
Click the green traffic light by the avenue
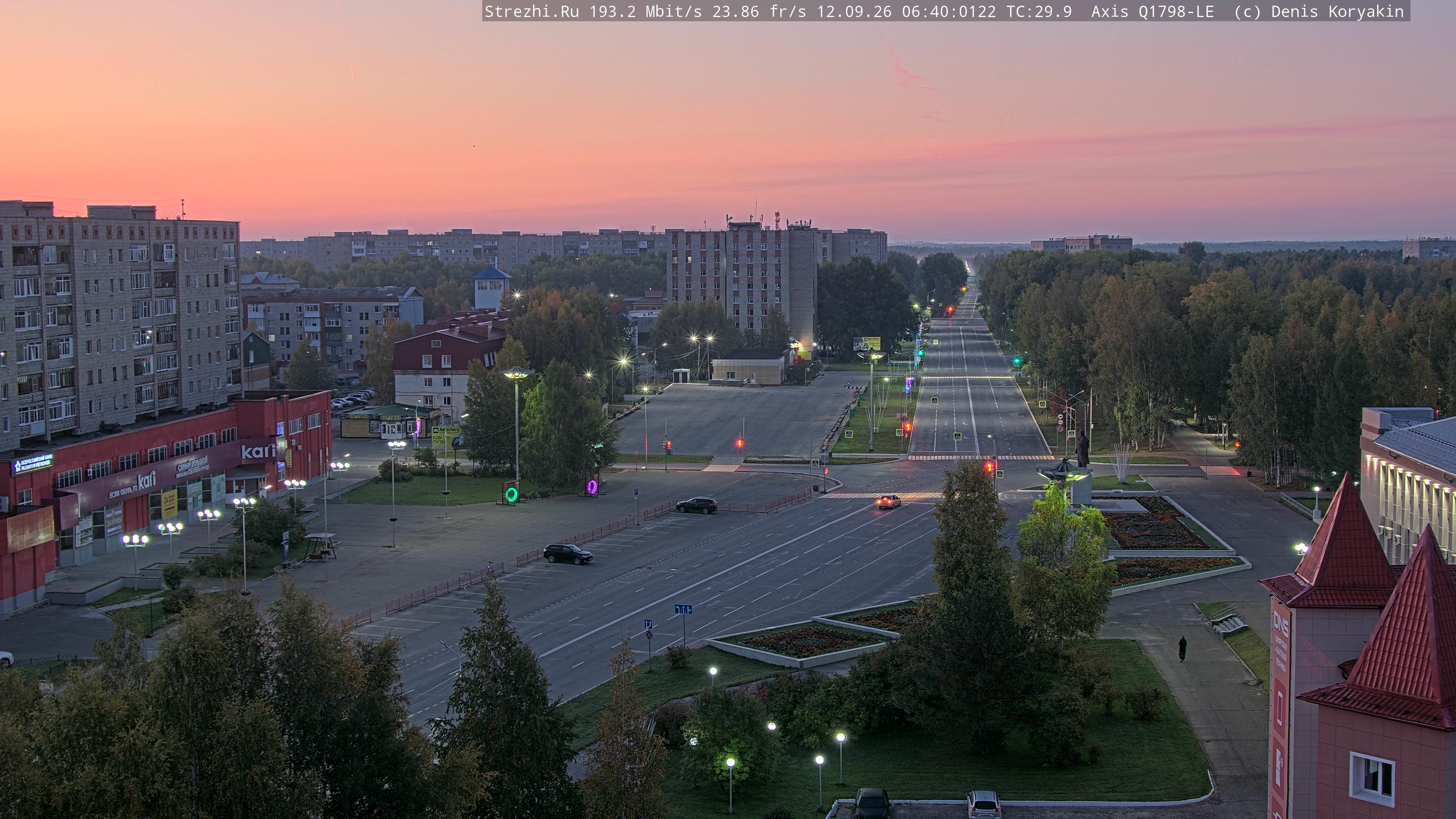(1017, 359)
